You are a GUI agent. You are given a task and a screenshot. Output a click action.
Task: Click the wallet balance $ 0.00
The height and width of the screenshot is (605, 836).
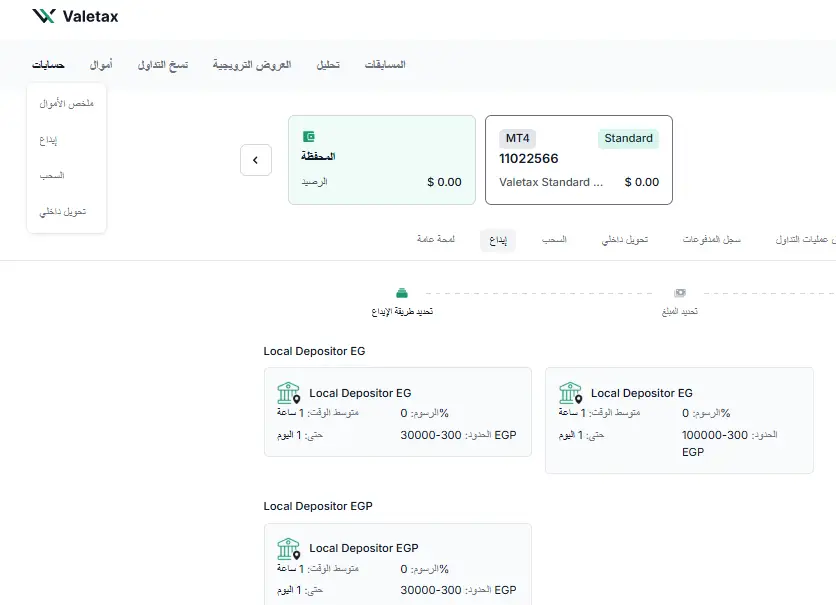point(444,182)
